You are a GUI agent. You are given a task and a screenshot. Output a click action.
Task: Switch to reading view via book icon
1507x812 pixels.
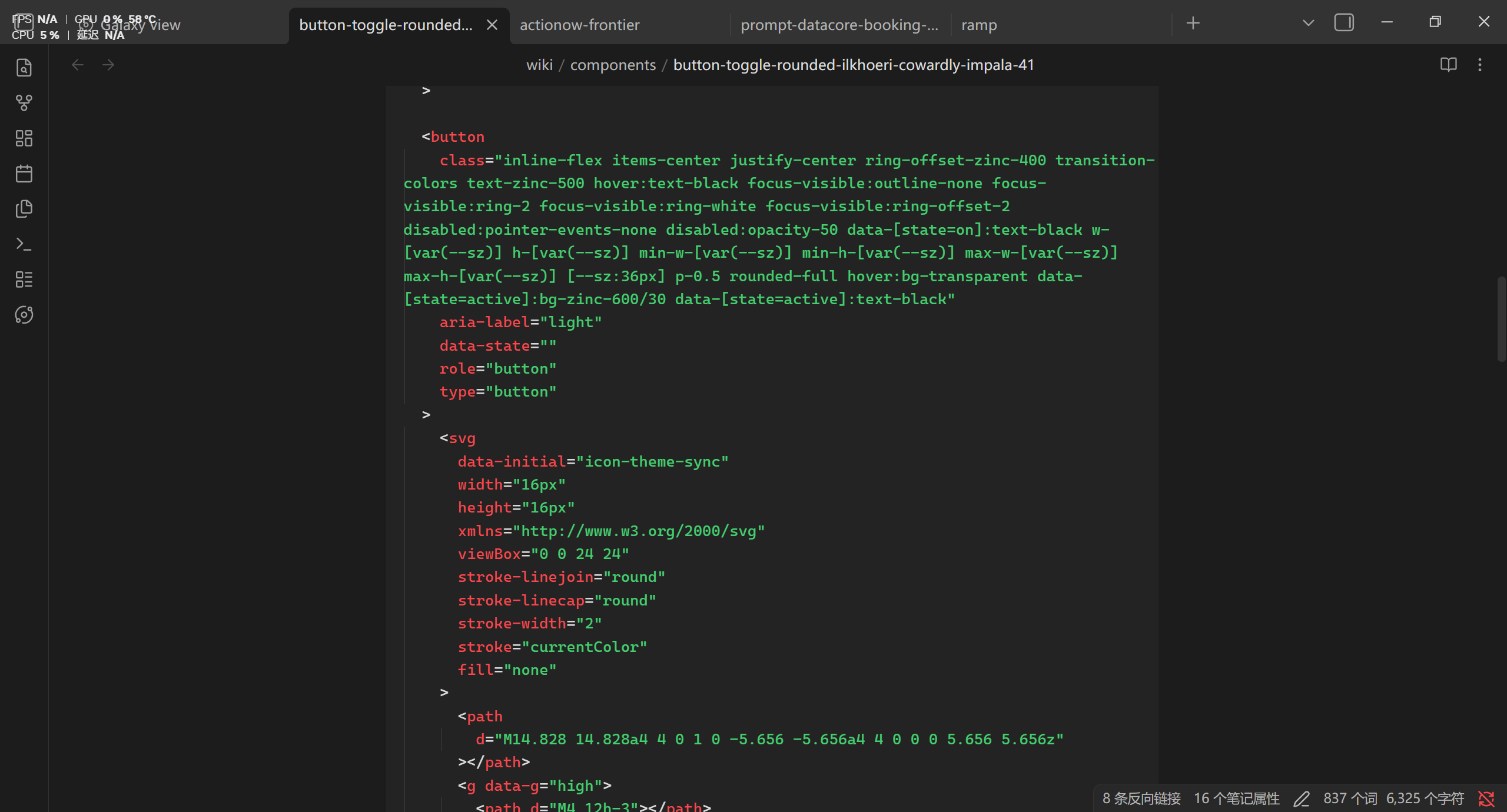(x=1449, y=65)
